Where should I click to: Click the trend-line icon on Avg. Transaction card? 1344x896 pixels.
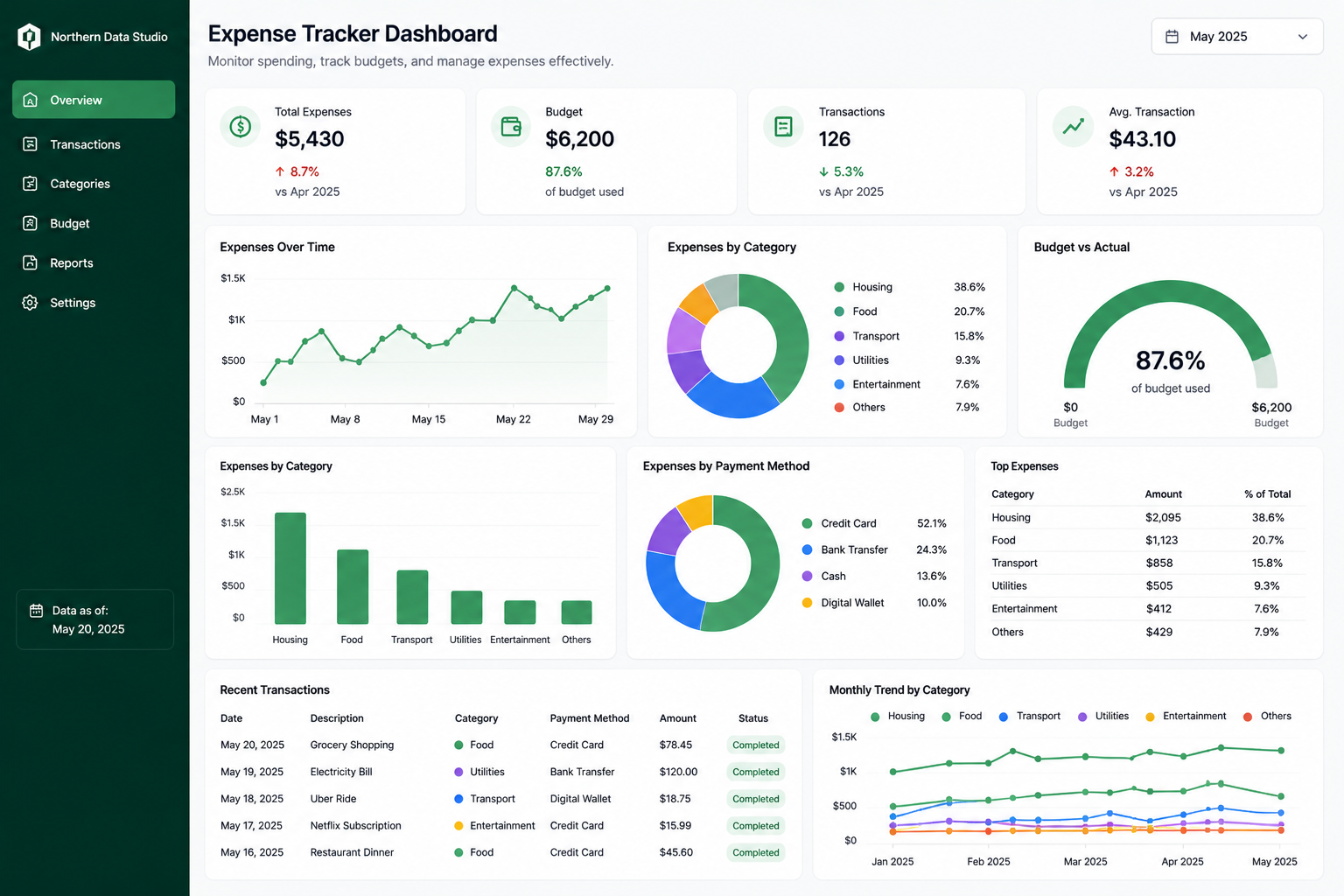point(1074,127)
